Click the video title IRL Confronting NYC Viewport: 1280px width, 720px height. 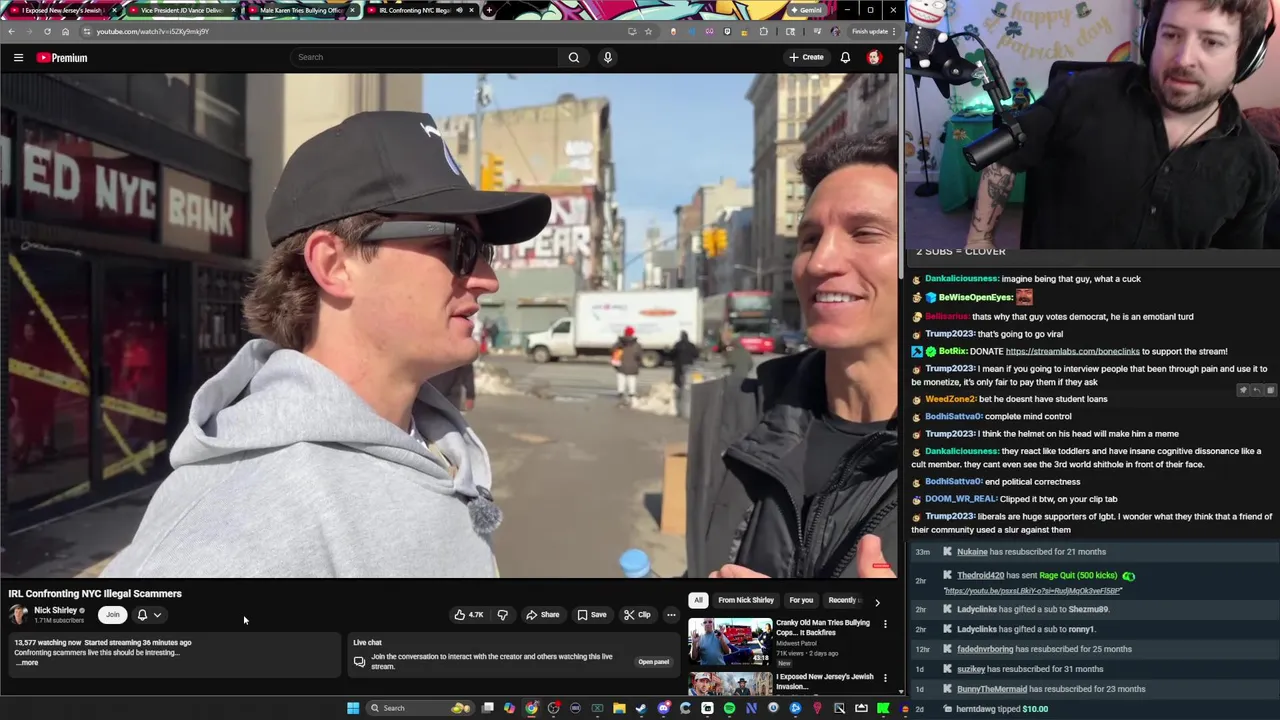95,594
